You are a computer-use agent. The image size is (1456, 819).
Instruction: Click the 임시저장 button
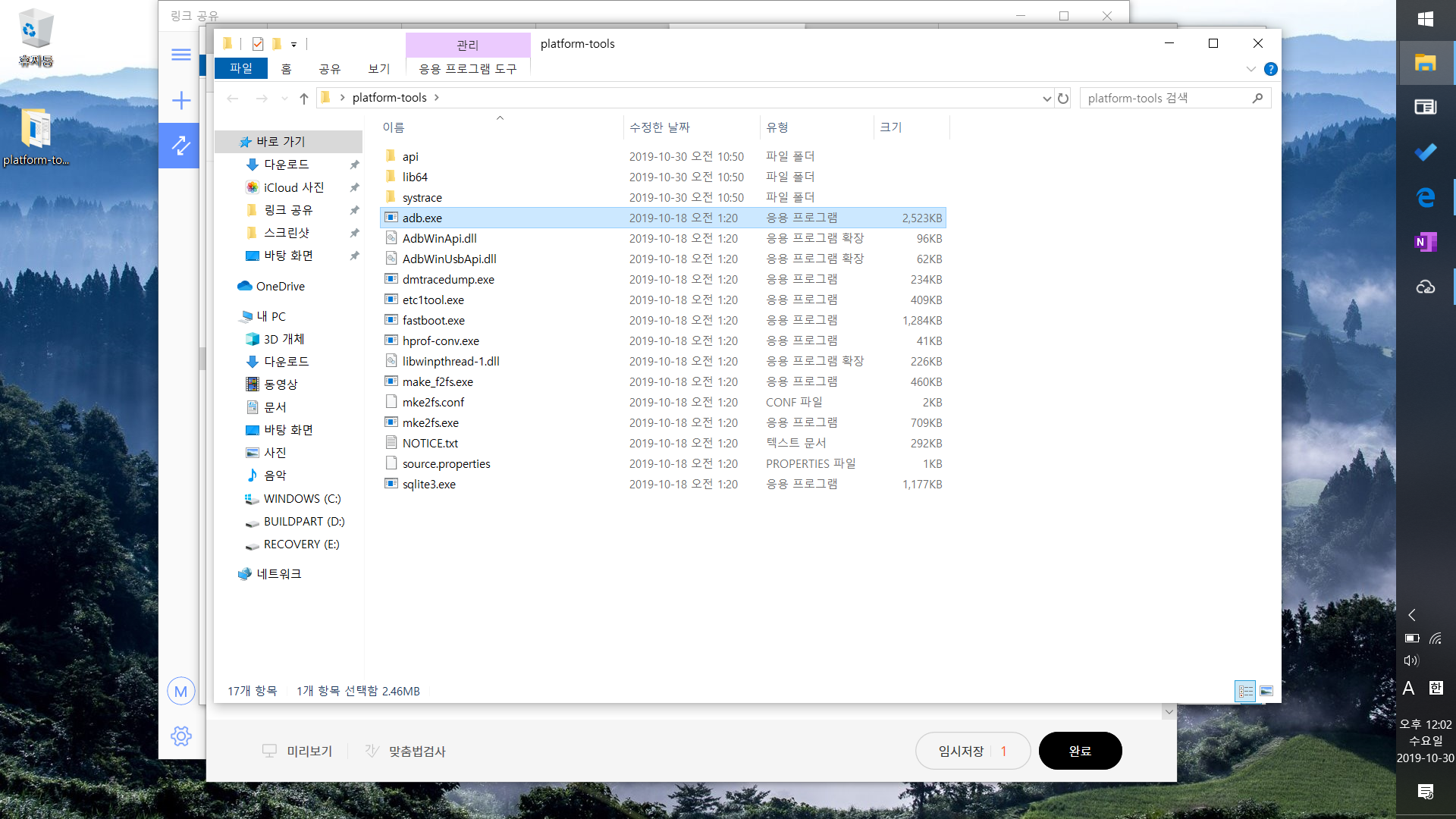(961, 751)
